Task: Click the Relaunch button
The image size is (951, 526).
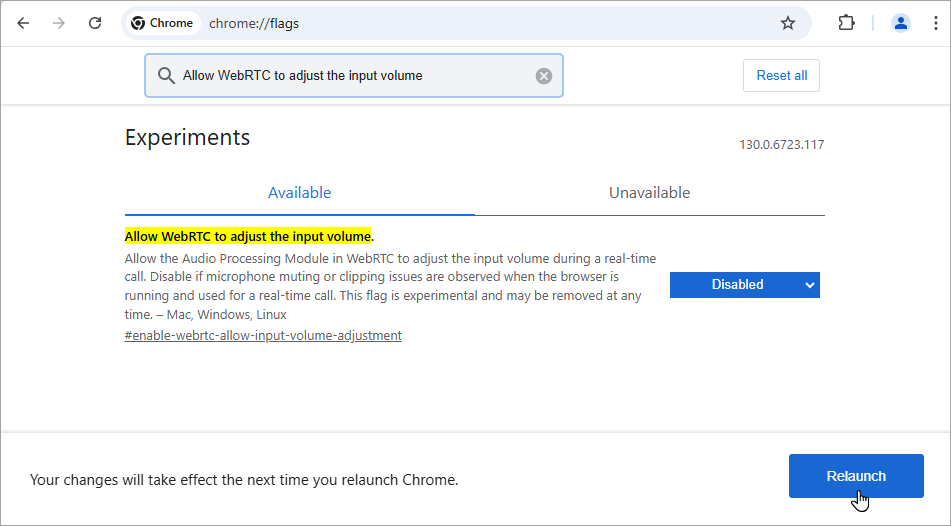Action: click(x=856, y=476)
